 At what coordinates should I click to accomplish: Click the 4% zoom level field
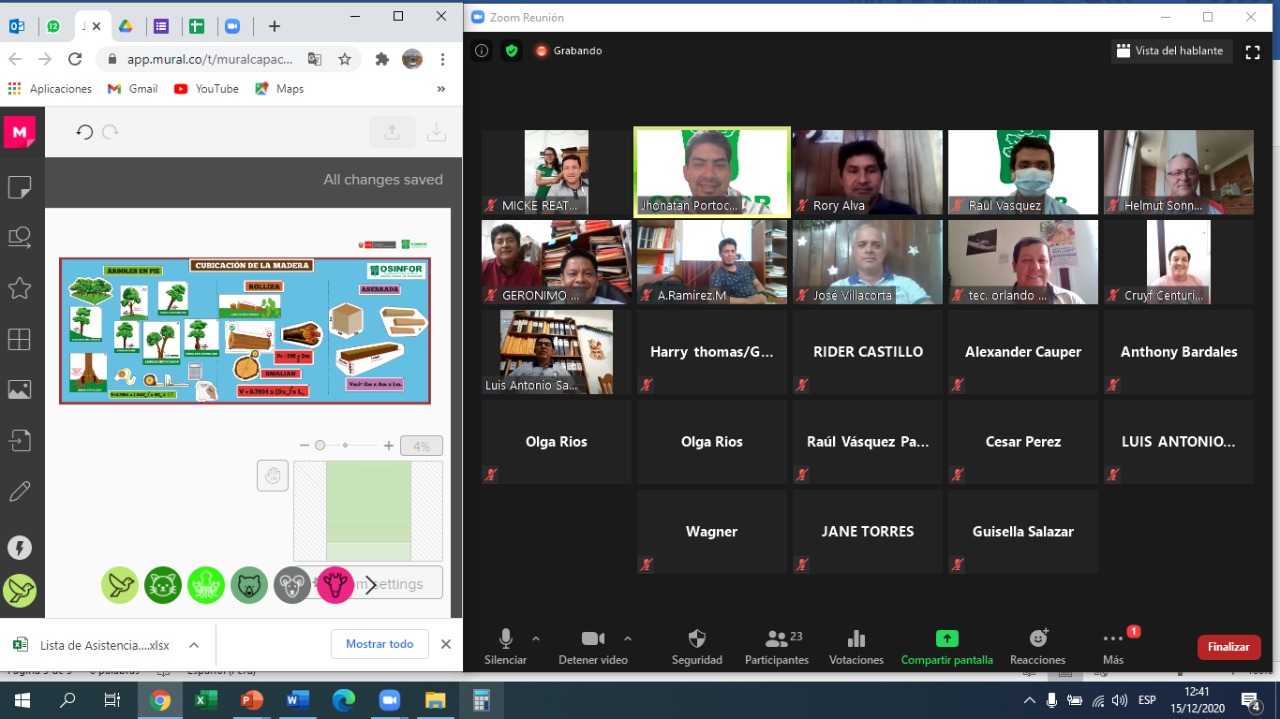(x=421, y=446)
